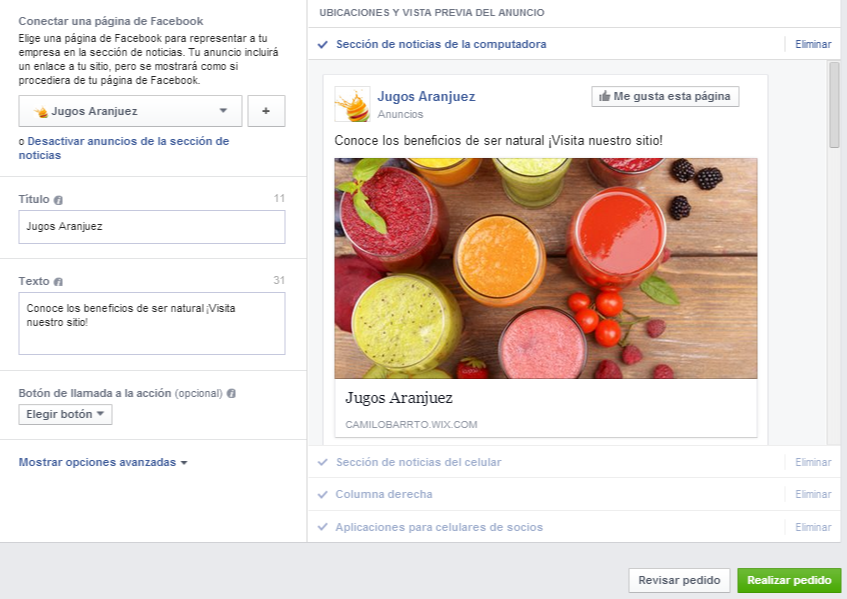The width and height of the screenshot is (847, 599).
Task: Click into the Texto textarea
Action: coord(152,324)
